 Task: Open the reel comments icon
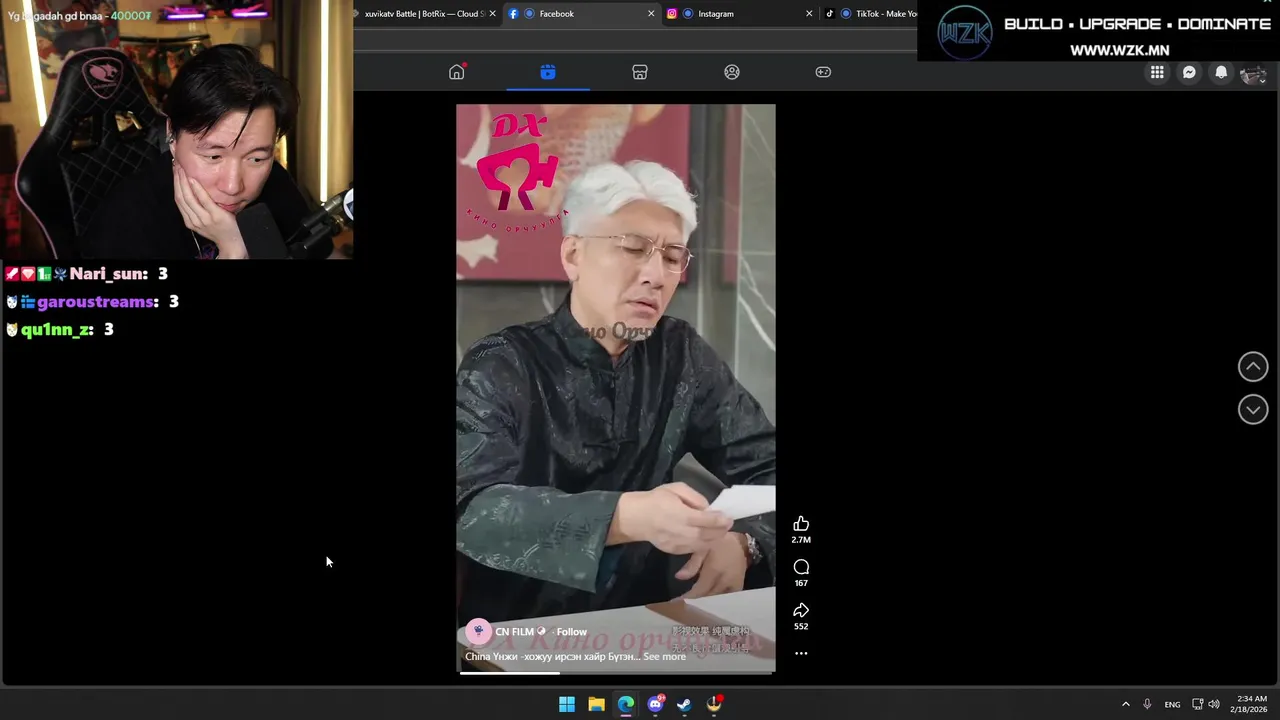[801, 567]
